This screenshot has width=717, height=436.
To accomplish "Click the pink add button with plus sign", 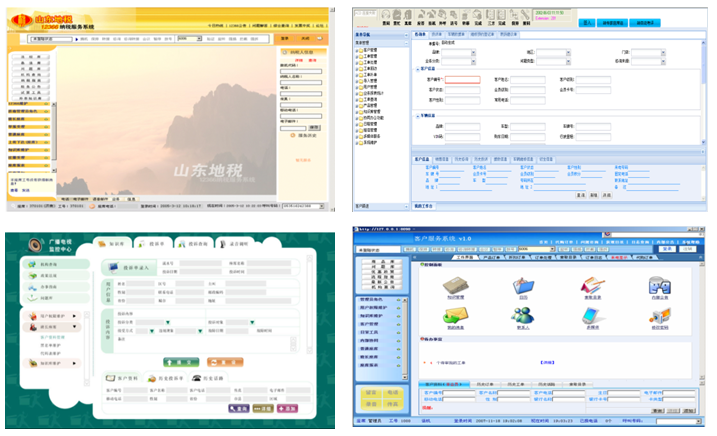I will (x=288, y=408).
